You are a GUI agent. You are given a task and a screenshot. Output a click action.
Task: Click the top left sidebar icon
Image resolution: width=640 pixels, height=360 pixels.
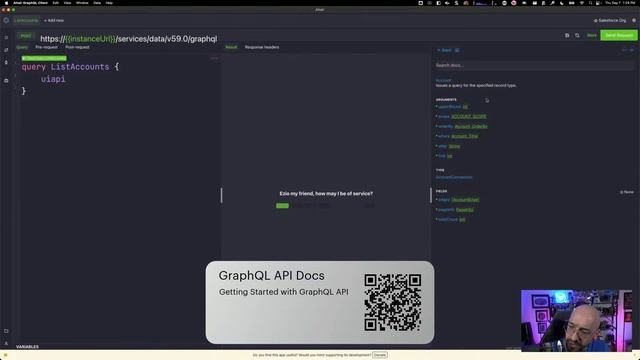6,37
